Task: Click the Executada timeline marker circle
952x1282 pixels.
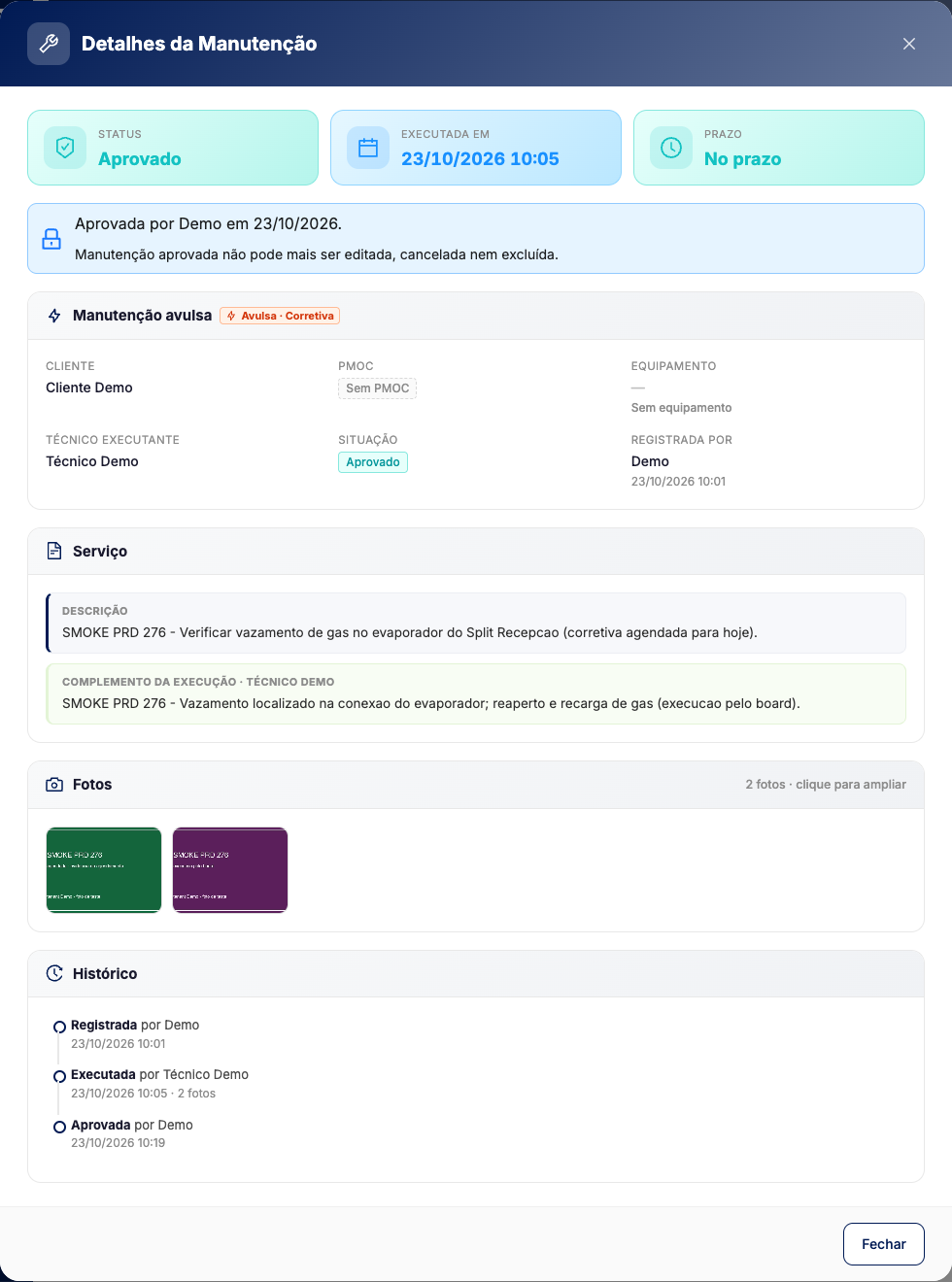Action: [59, 1076]
